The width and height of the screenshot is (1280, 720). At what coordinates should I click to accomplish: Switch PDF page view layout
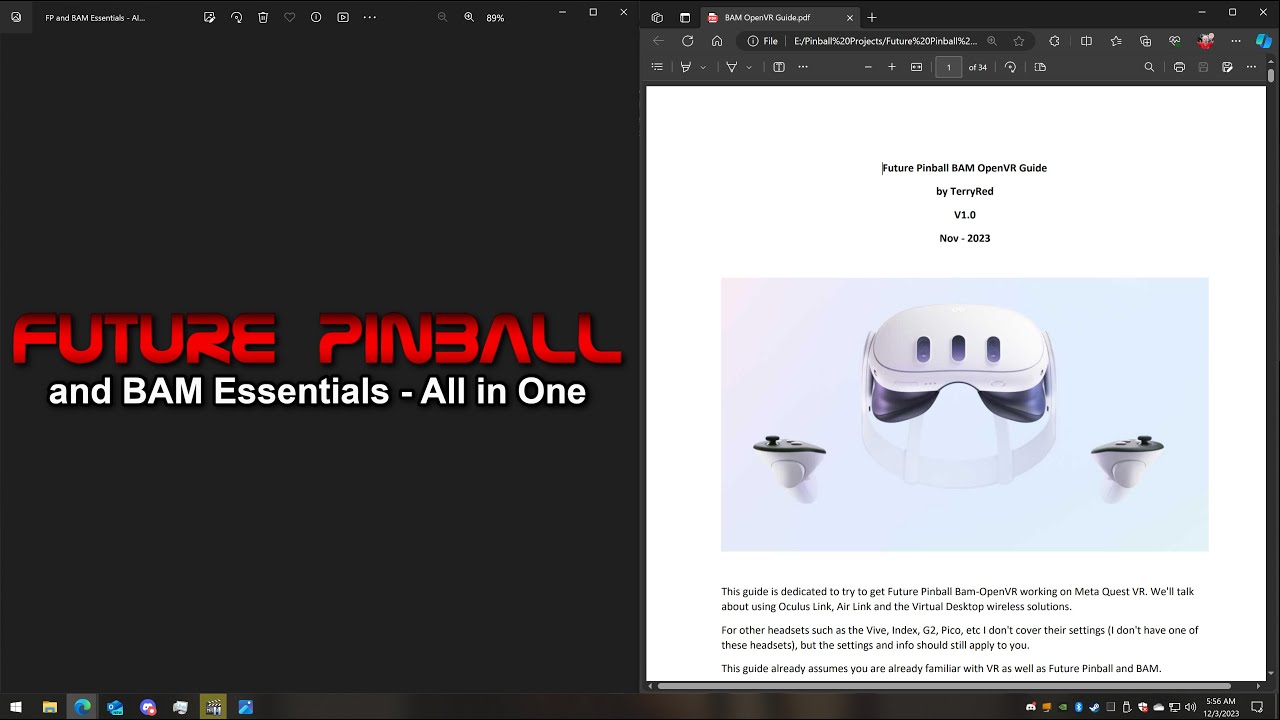point(1040,67)
